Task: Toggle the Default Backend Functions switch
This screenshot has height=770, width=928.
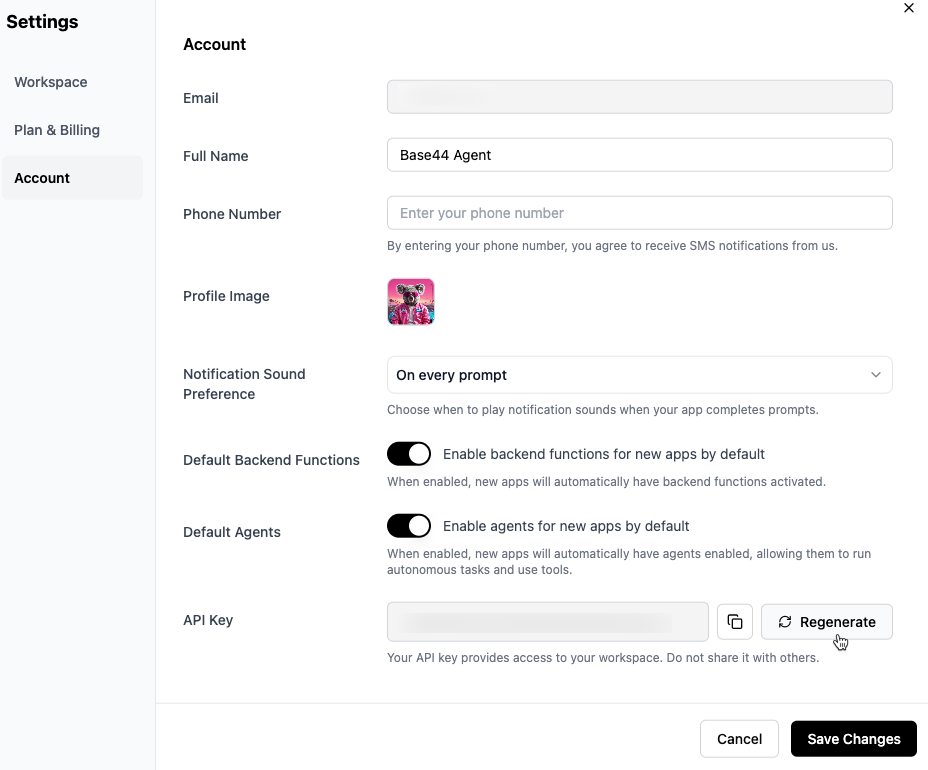Action: click(409, 453)
